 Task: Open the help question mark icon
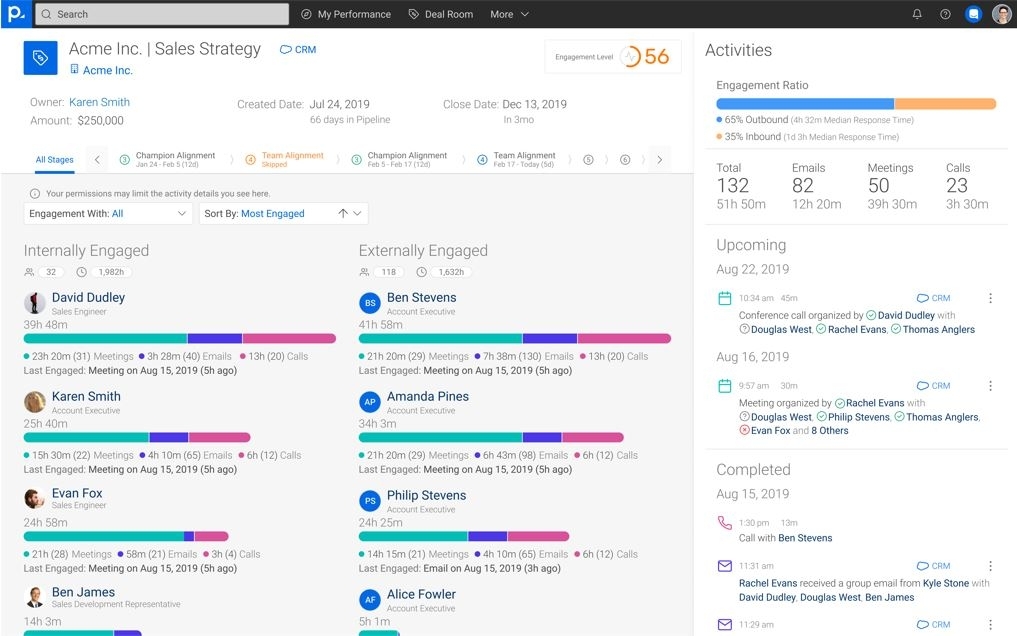coord(945,14)
